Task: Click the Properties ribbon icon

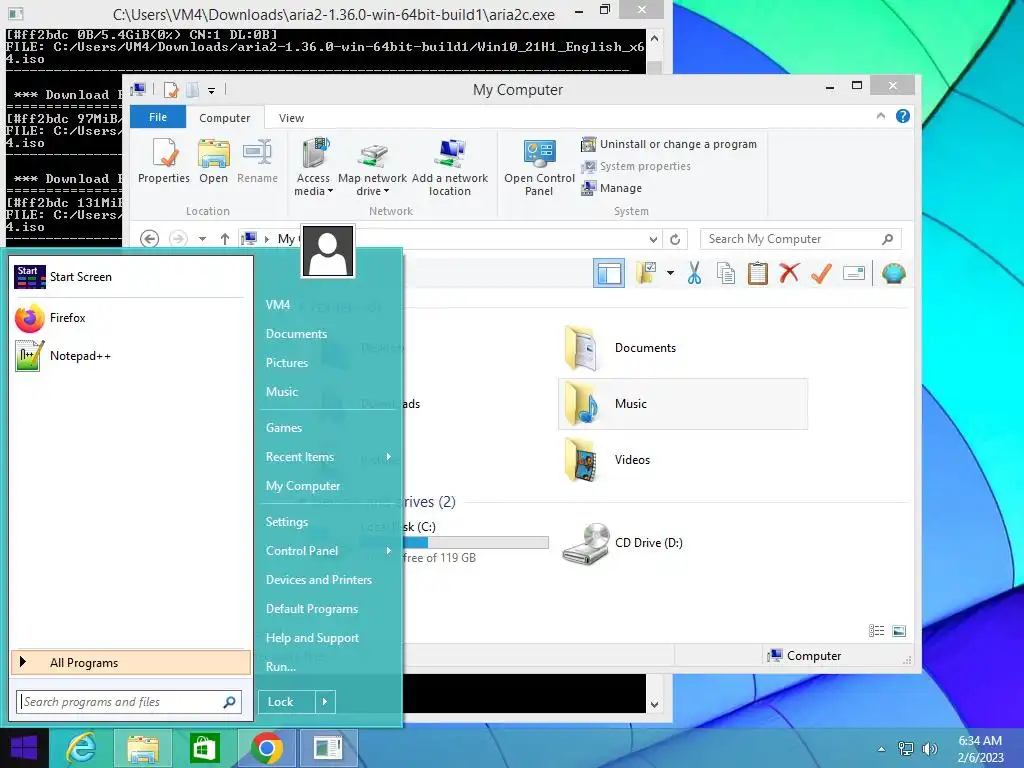Action: pyautogui.click(x=164, y=161)
